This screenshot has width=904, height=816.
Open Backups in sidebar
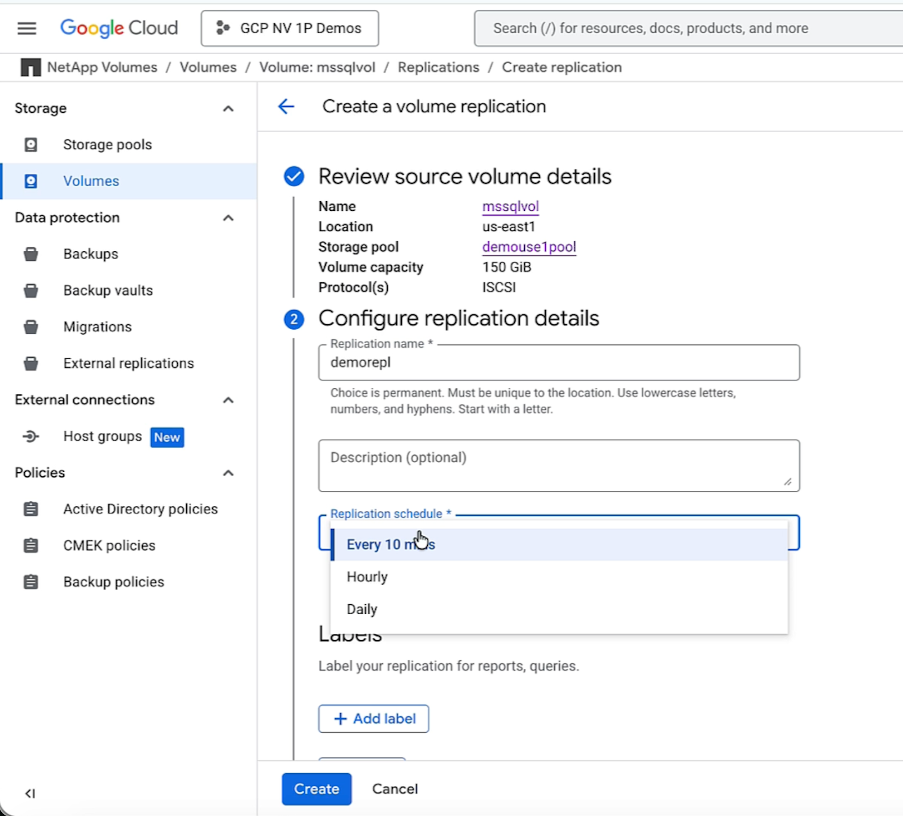[x=91, y=254]
